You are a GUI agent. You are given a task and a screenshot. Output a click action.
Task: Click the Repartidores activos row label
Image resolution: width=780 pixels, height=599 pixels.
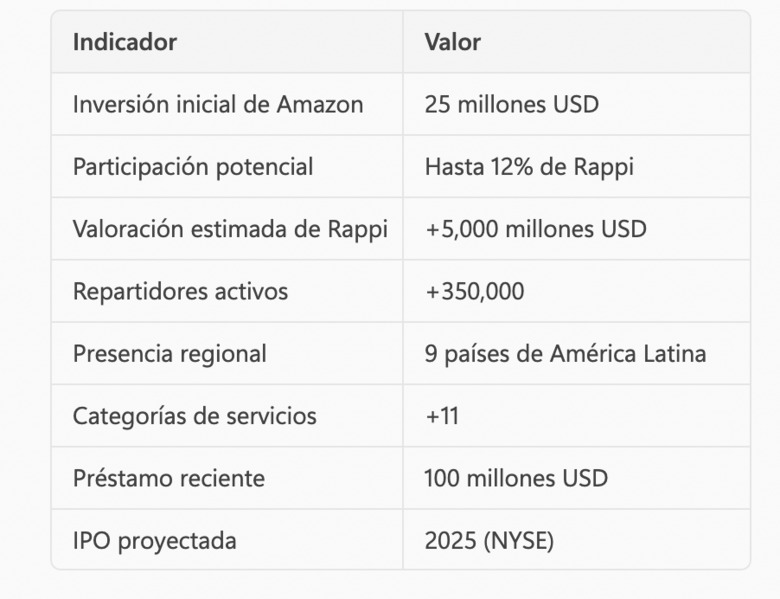181,292
